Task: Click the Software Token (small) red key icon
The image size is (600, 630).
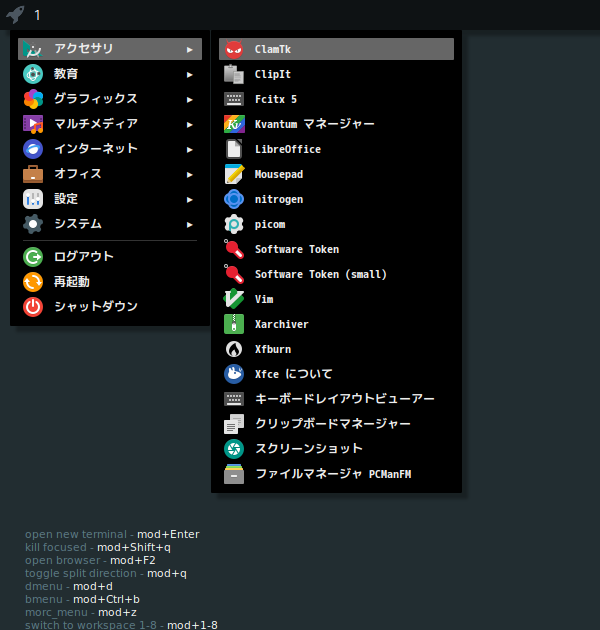Action: coord(233,274)
